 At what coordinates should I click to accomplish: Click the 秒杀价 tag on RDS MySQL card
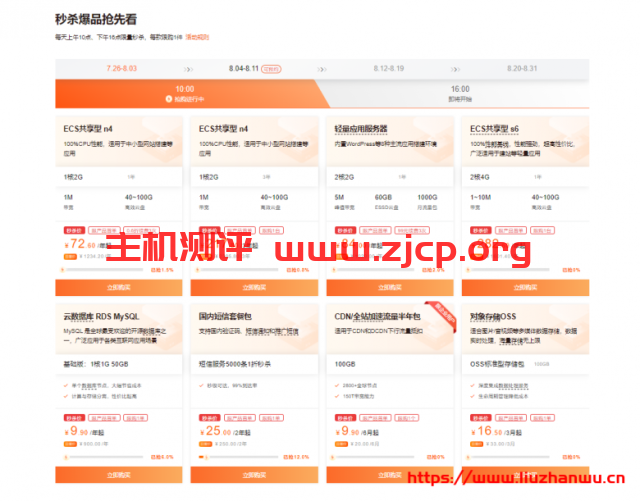click(74, 418)
